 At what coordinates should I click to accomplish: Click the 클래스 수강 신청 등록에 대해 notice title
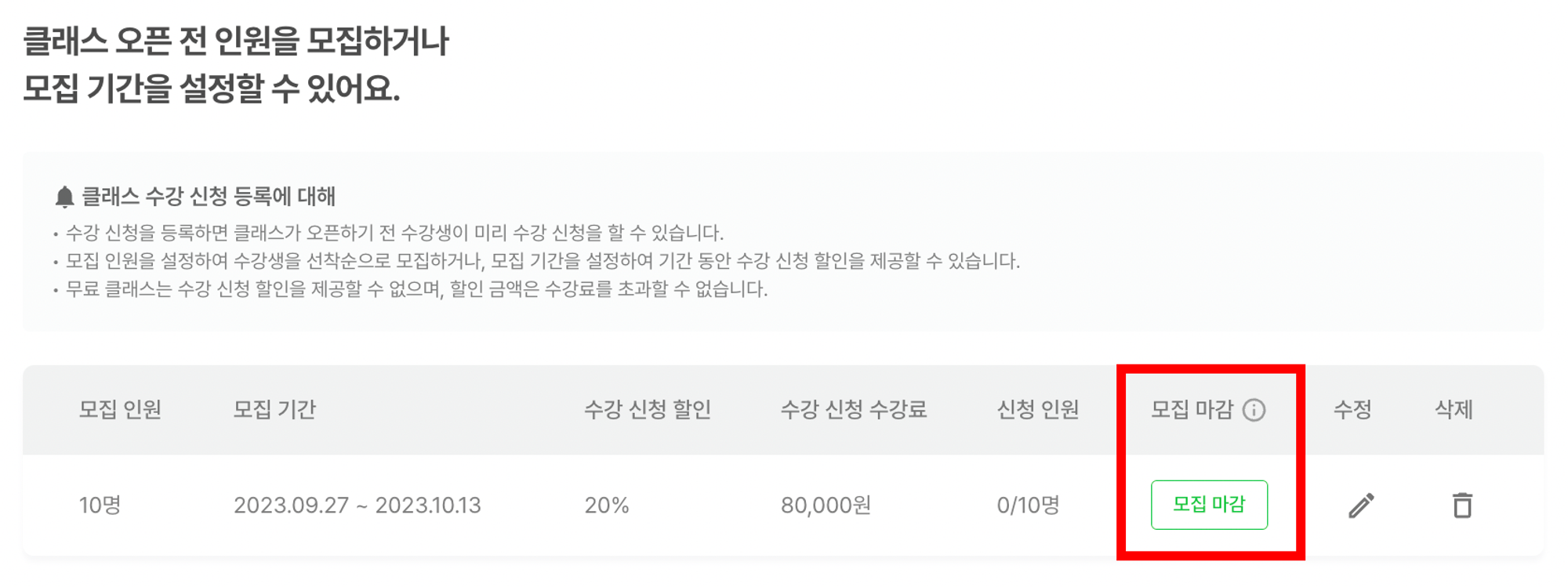click(209, 197)
